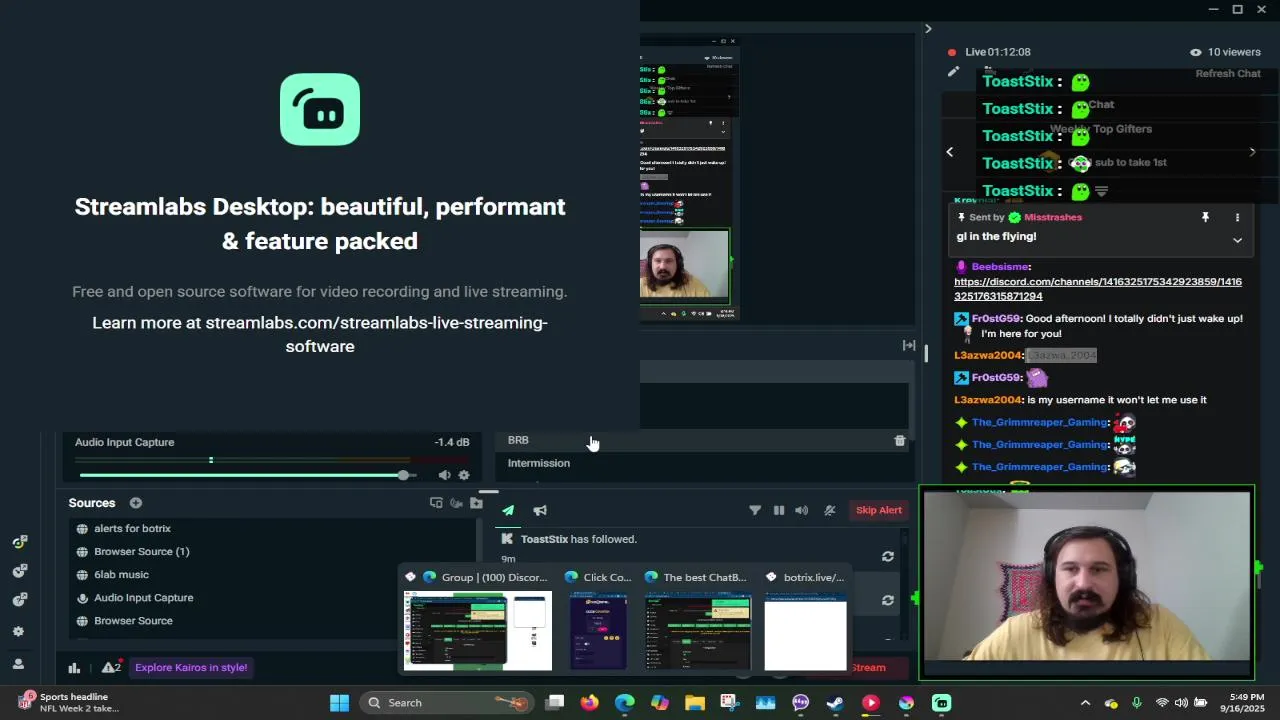This screenshot has width=1280, height=720.
Task: Open the warning notifications triangle icon
Action: pos(110,668)
